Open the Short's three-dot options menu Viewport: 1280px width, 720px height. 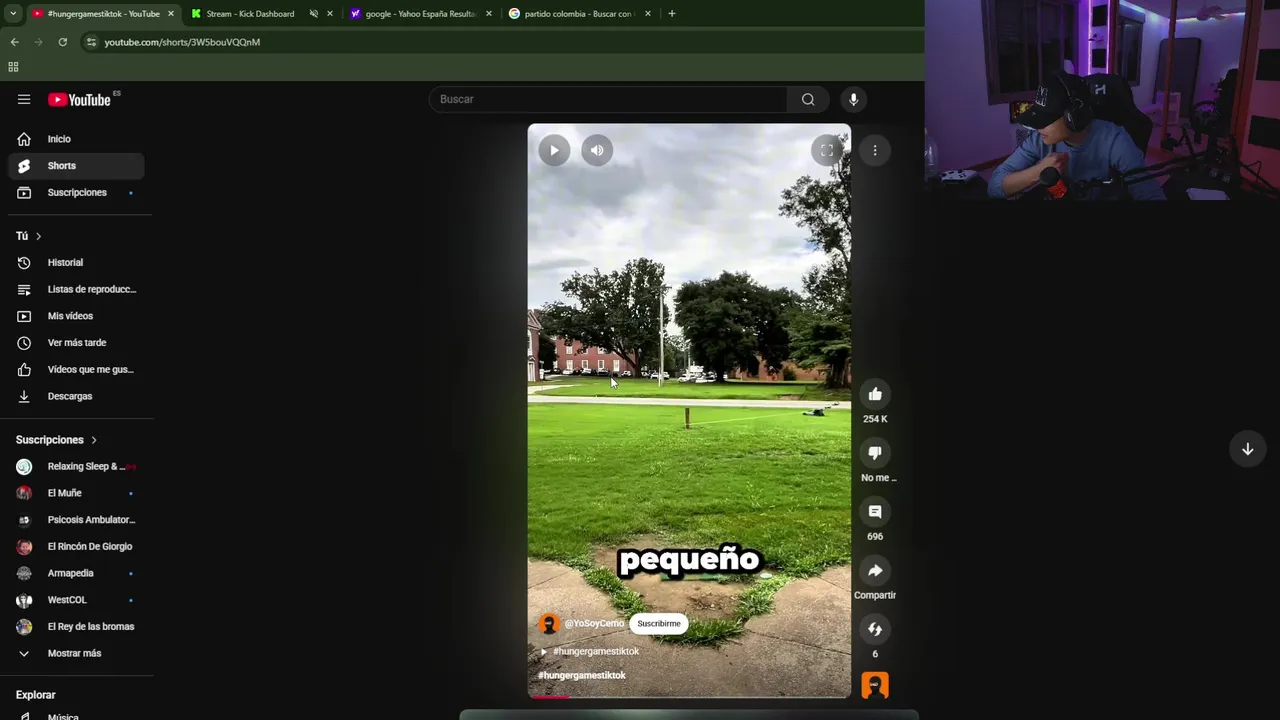click(875, 150)
